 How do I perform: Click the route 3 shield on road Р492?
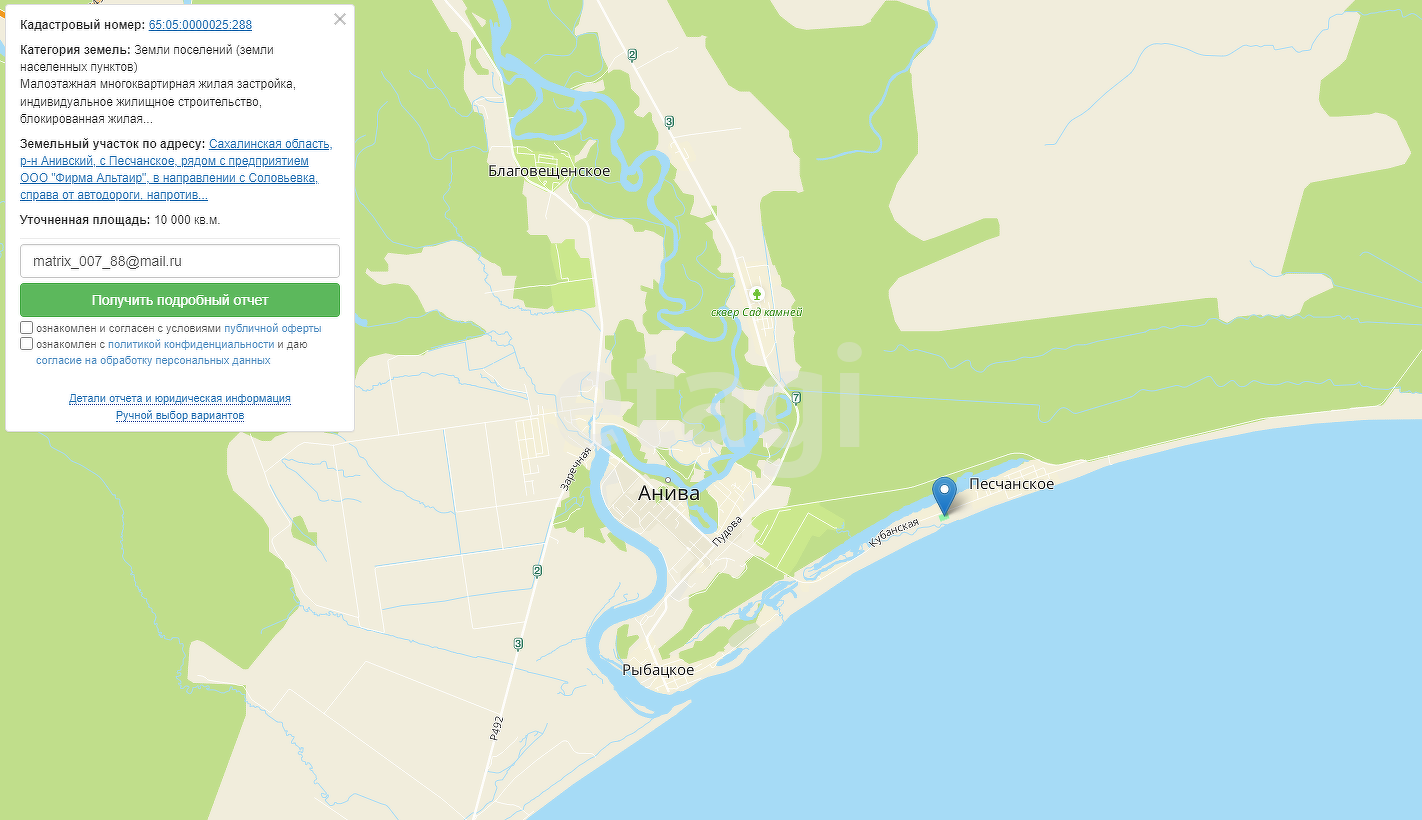518,643
